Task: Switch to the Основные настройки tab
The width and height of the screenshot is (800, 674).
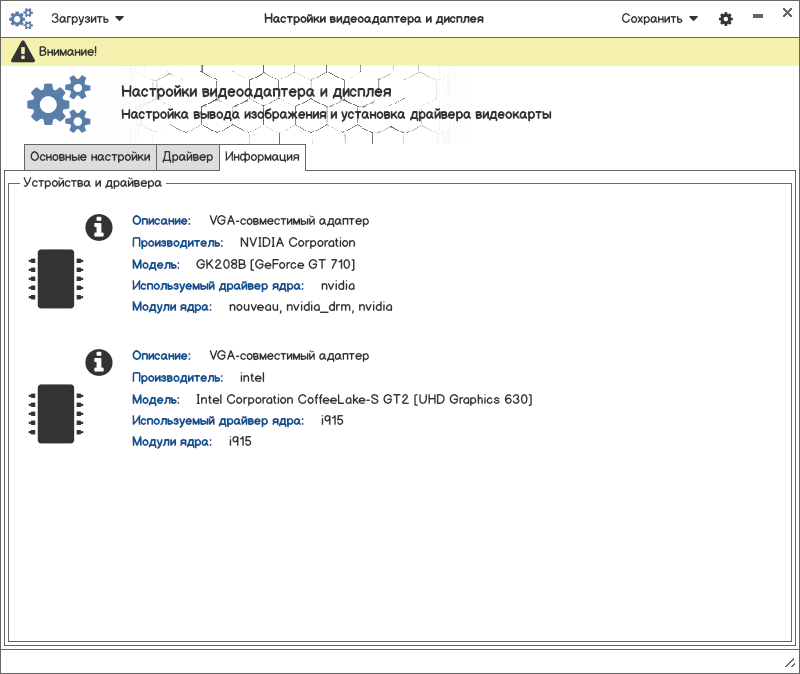Action: [90, 157]
